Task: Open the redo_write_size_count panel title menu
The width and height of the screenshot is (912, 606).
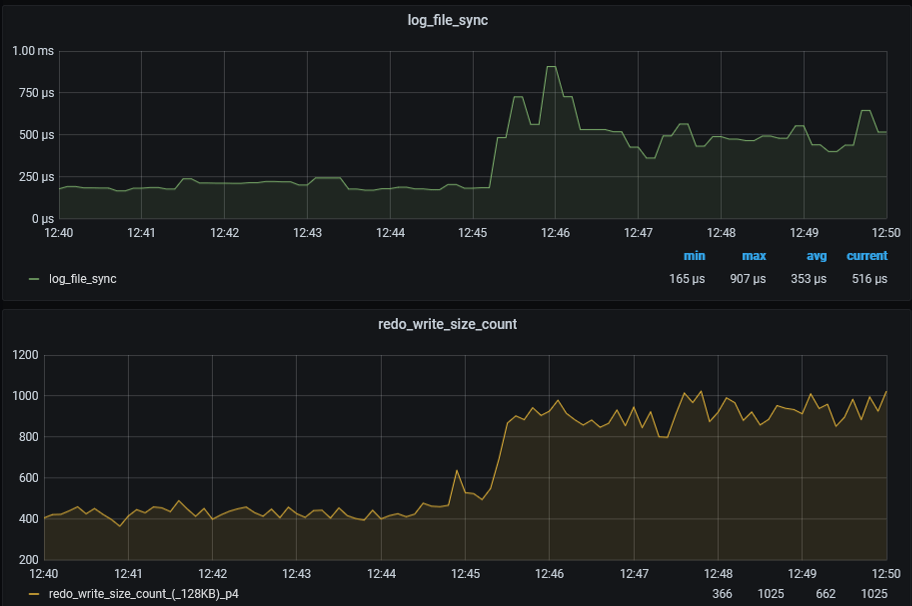Action: tap(456, 324)
